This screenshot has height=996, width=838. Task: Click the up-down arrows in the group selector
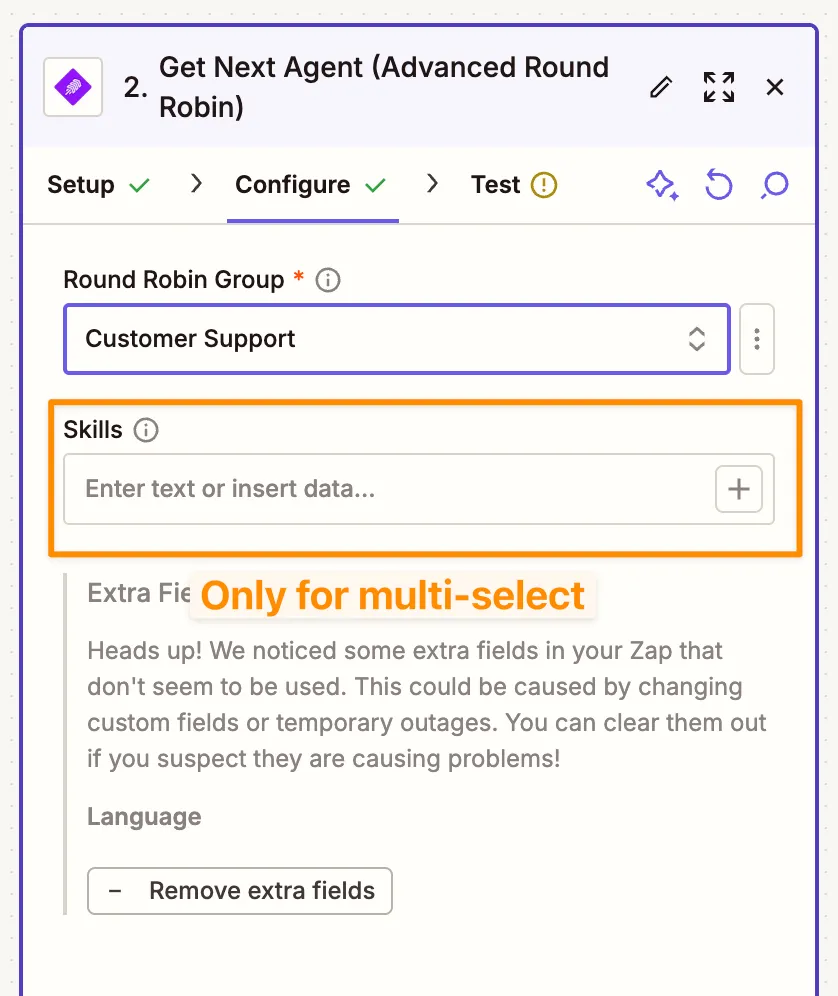[x=697, y=339]
